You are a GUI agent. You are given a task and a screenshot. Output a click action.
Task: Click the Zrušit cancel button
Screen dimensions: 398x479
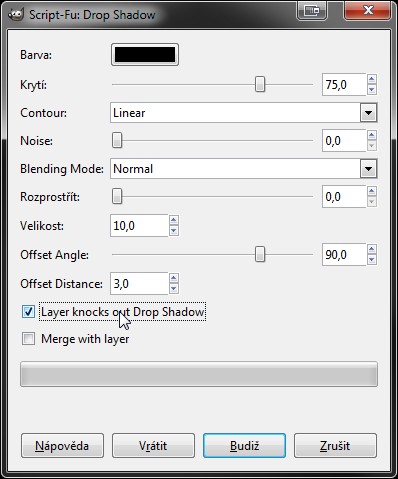pos(335,446)
